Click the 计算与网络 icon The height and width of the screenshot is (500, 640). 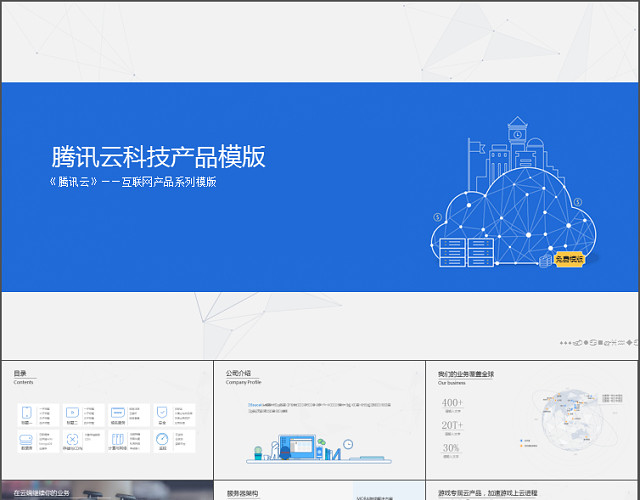pos(118,440)
